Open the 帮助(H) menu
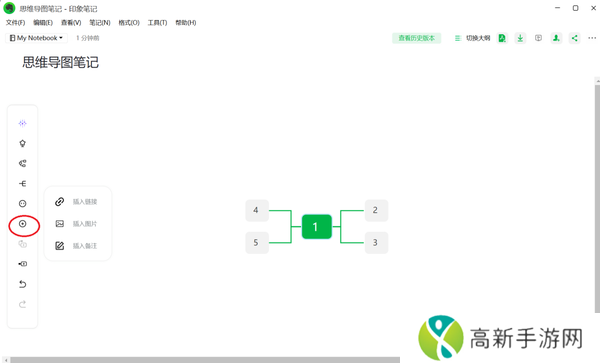 186,23
